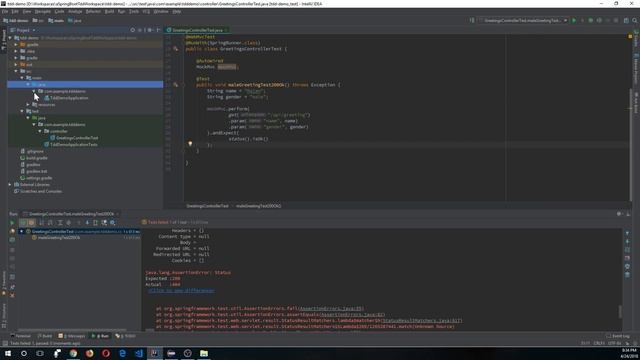The height and width of the screenshot is (360, 640).
Task: Click the red close X in Run sidebar
Action: 12,295
